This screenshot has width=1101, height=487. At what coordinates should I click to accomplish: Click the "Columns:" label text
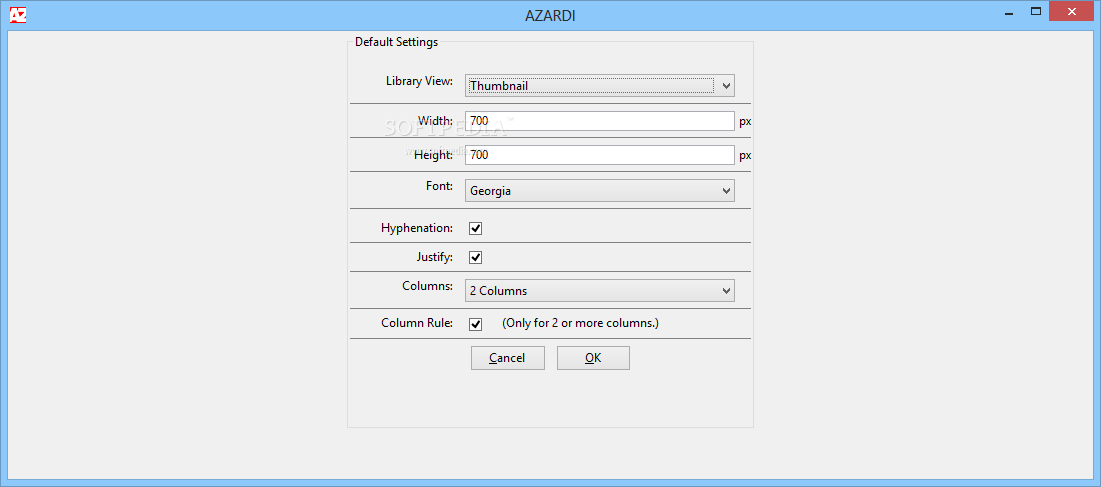(x=428, y=286)
